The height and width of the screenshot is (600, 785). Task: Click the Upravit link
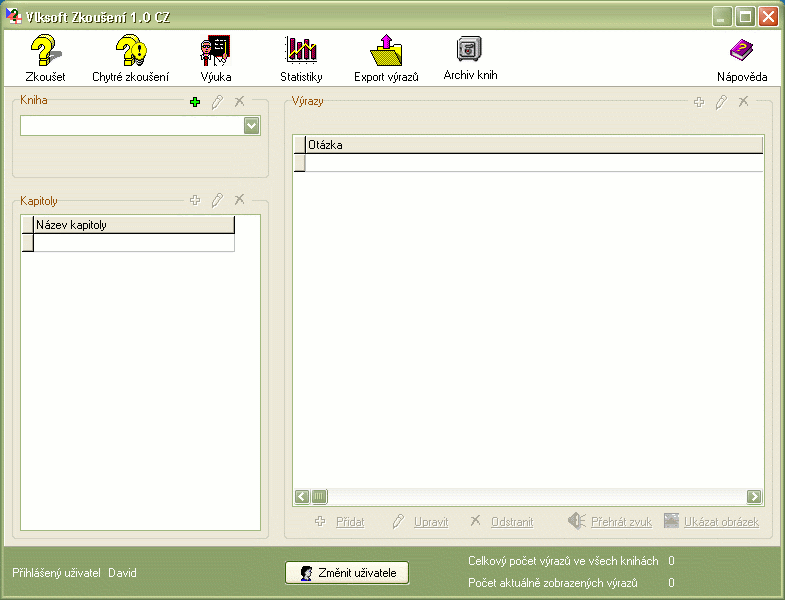pyautogui.click(x=431, y=522)
